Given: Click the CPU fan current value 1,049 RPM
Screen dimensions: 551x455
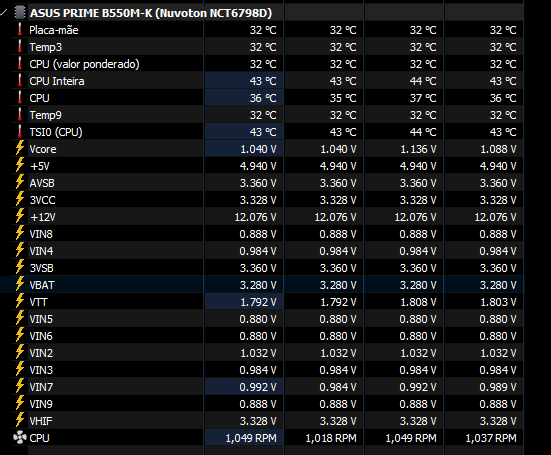Looking at the screenshot, I should [x=251, y=438].
